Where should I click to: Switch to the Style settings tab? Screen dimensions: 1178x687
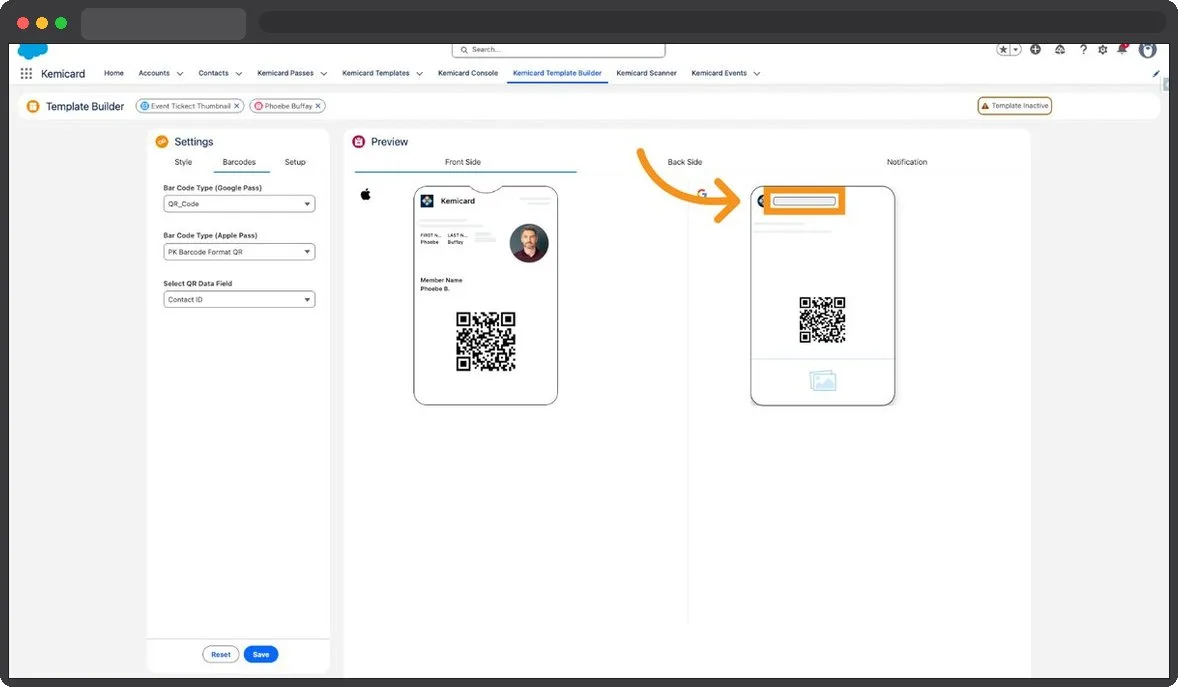tap(183, 162)
